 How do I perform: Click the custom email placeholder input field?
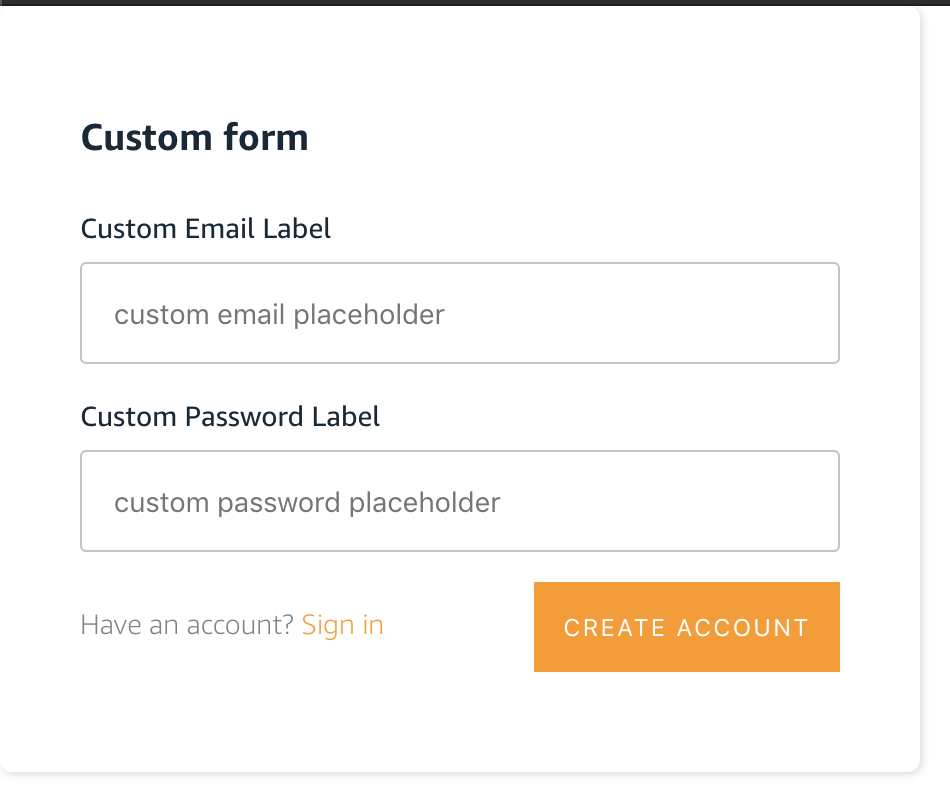coord(459,314)
